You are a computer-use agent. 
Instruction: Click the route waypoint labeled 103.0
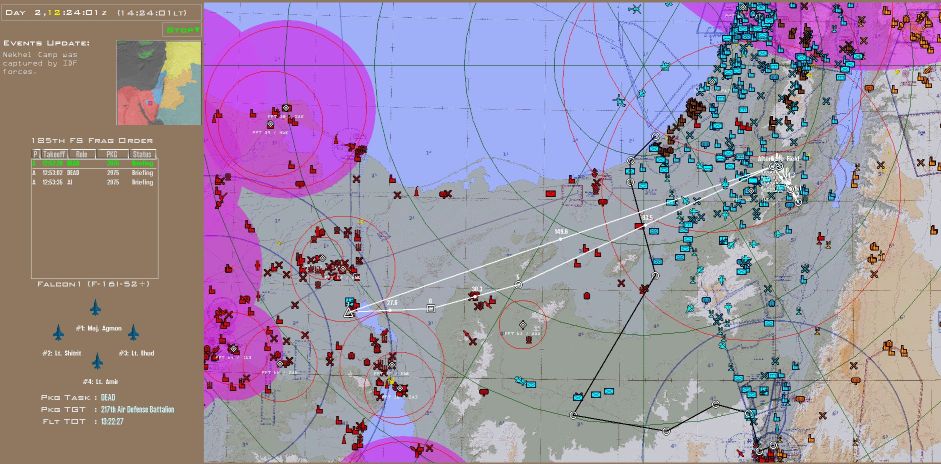[x=561, y=239]
